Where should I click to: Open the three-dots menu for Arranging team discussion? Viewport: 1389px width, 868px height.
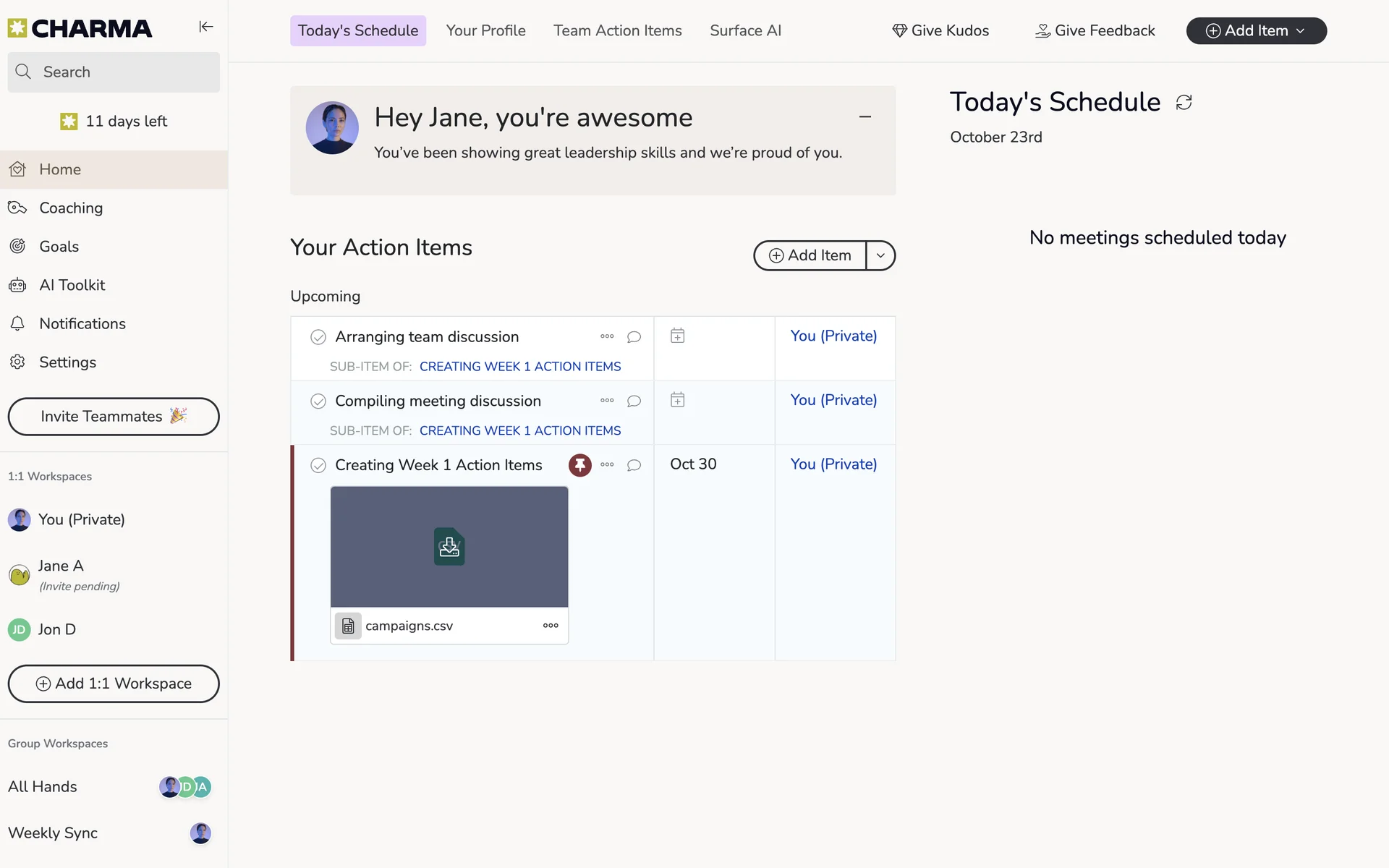pos(607,336)
